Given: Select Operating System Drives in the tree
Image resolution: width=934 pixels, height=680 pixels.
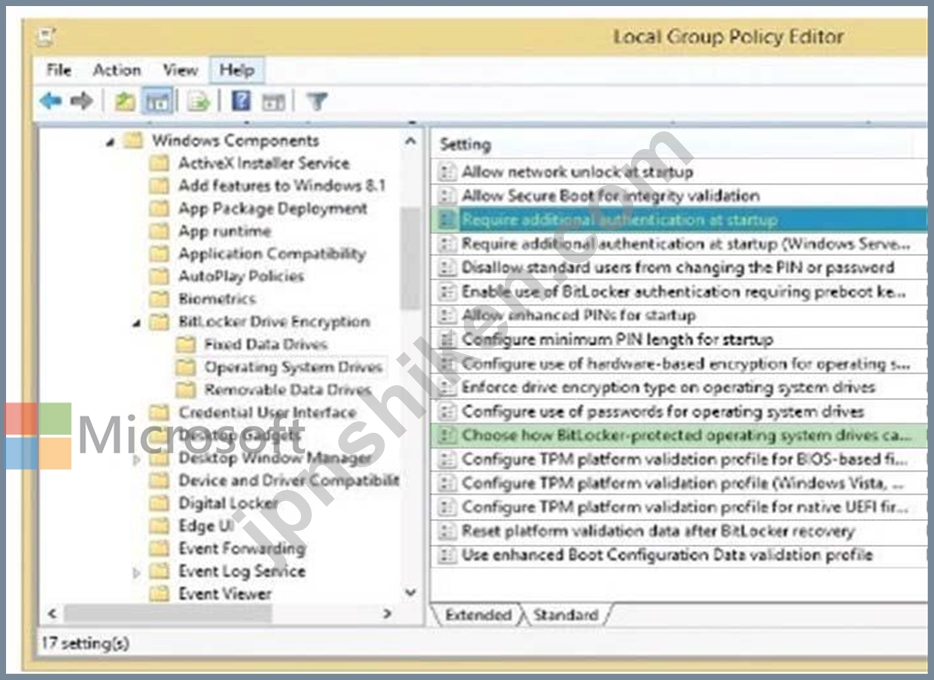Looking at the screenshot, I should pos(293,367).
